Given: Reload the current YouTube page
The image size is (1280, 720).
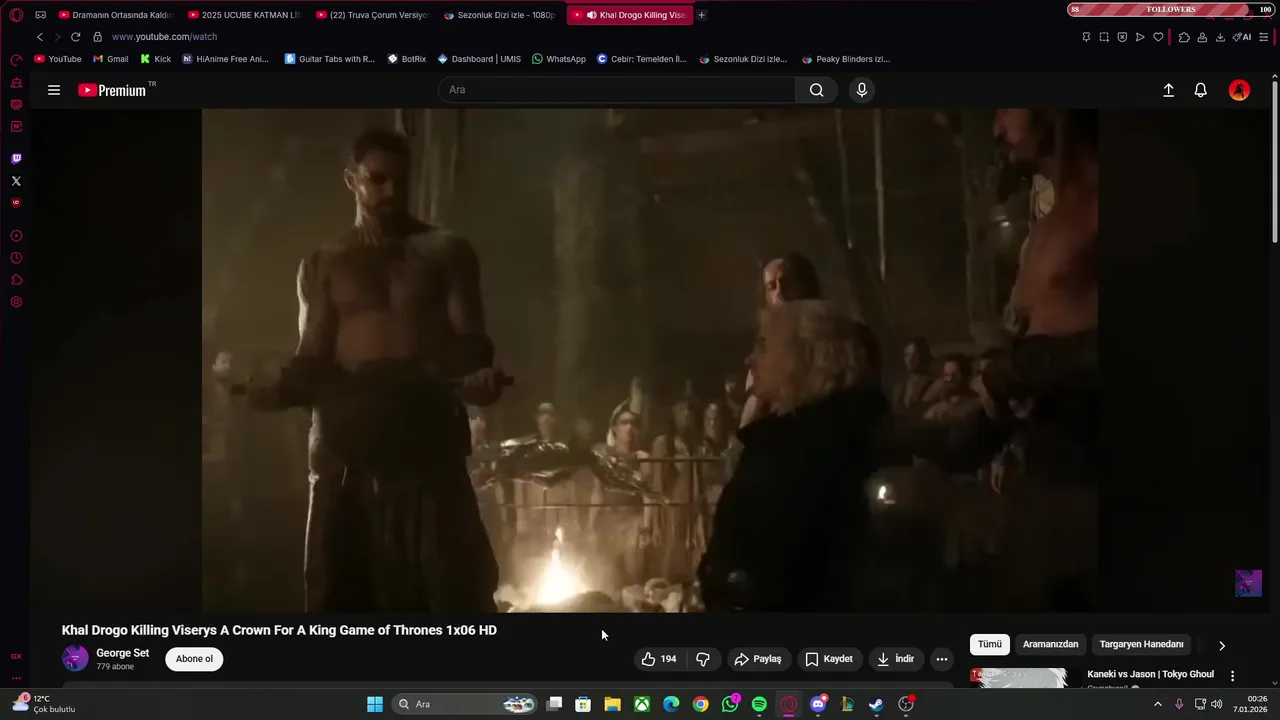Looking at the screenshot, I should (x=75, y=37).
